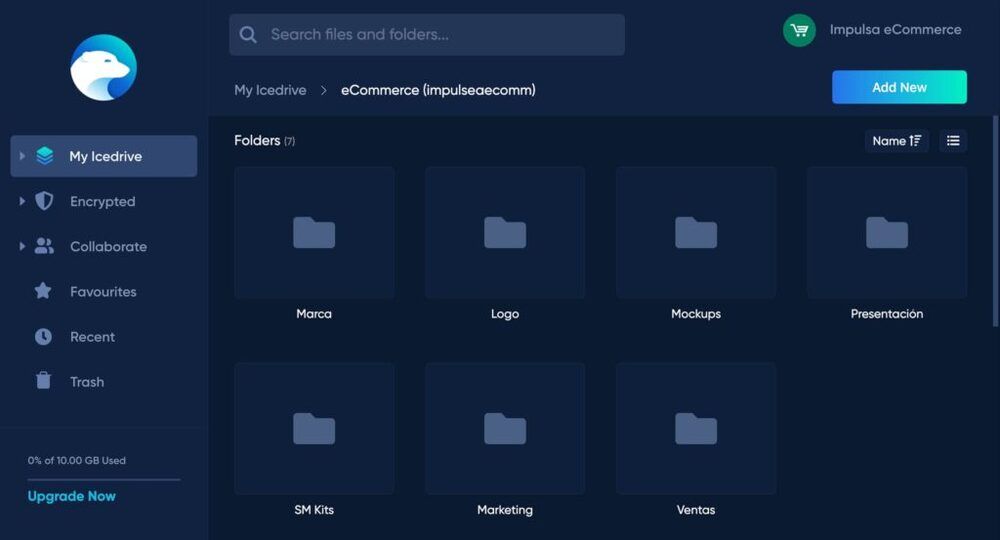Screen dimensions: 1000x540
Task: Expand the My Icedrive tree arrow
Action: [x=22, y=156]
